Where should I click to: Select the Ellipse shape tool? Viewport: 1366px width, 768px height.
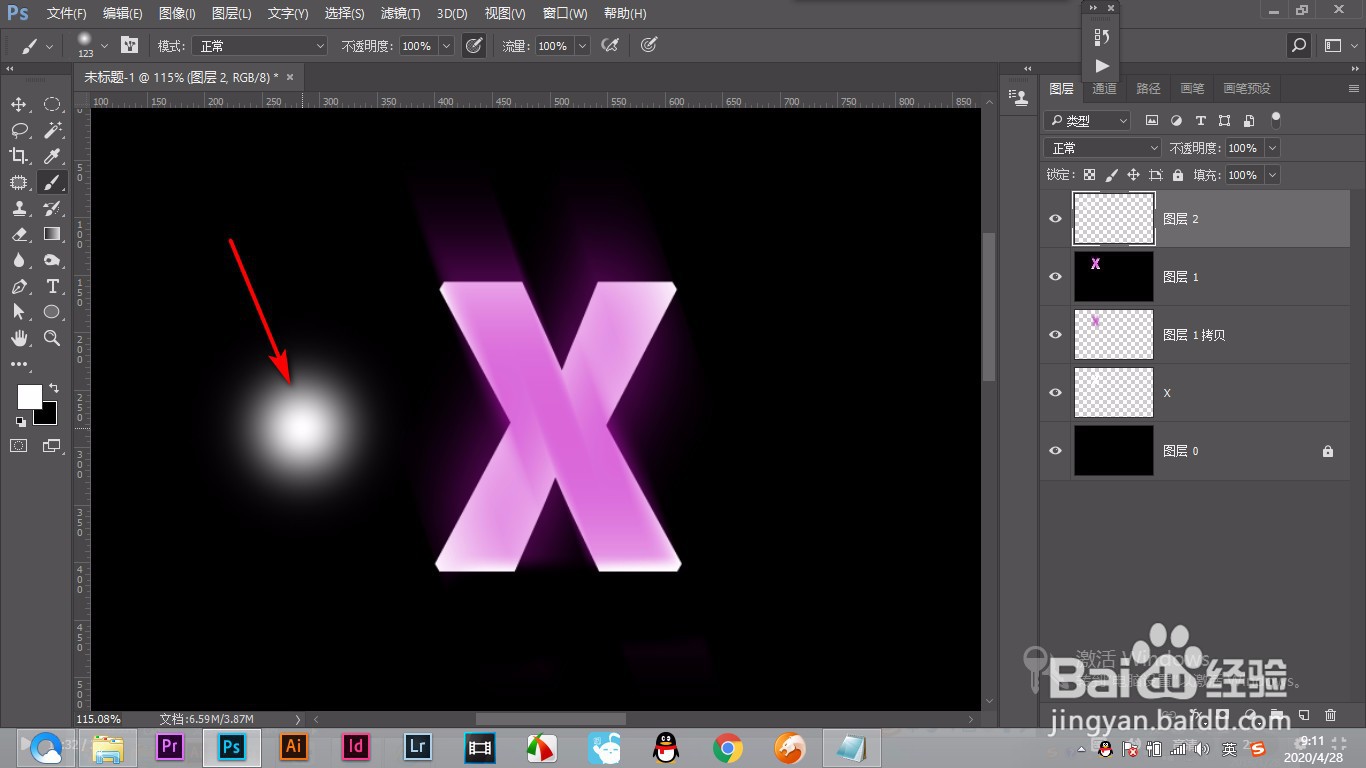(52, 312)
